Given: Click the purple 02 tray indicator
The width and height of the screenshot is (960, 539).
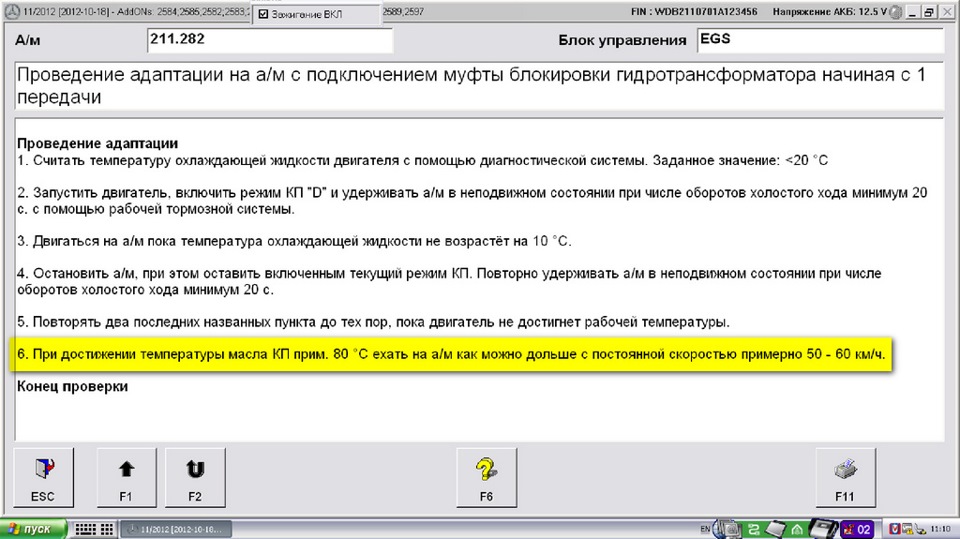Looking at the screenshot, I should pyautogui.click(x=857, y=529).
